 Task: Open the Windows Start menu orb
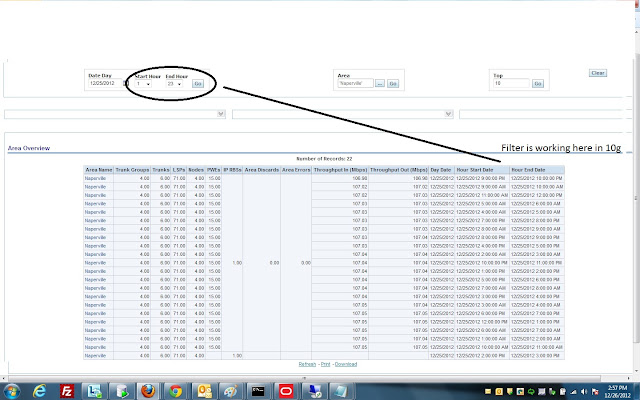(x=11, y=391)
